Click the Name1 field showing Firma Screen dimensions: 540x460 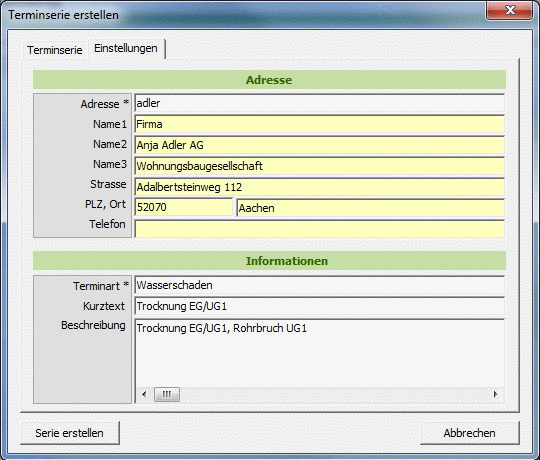pyautogui.click(x=319, y=124)
